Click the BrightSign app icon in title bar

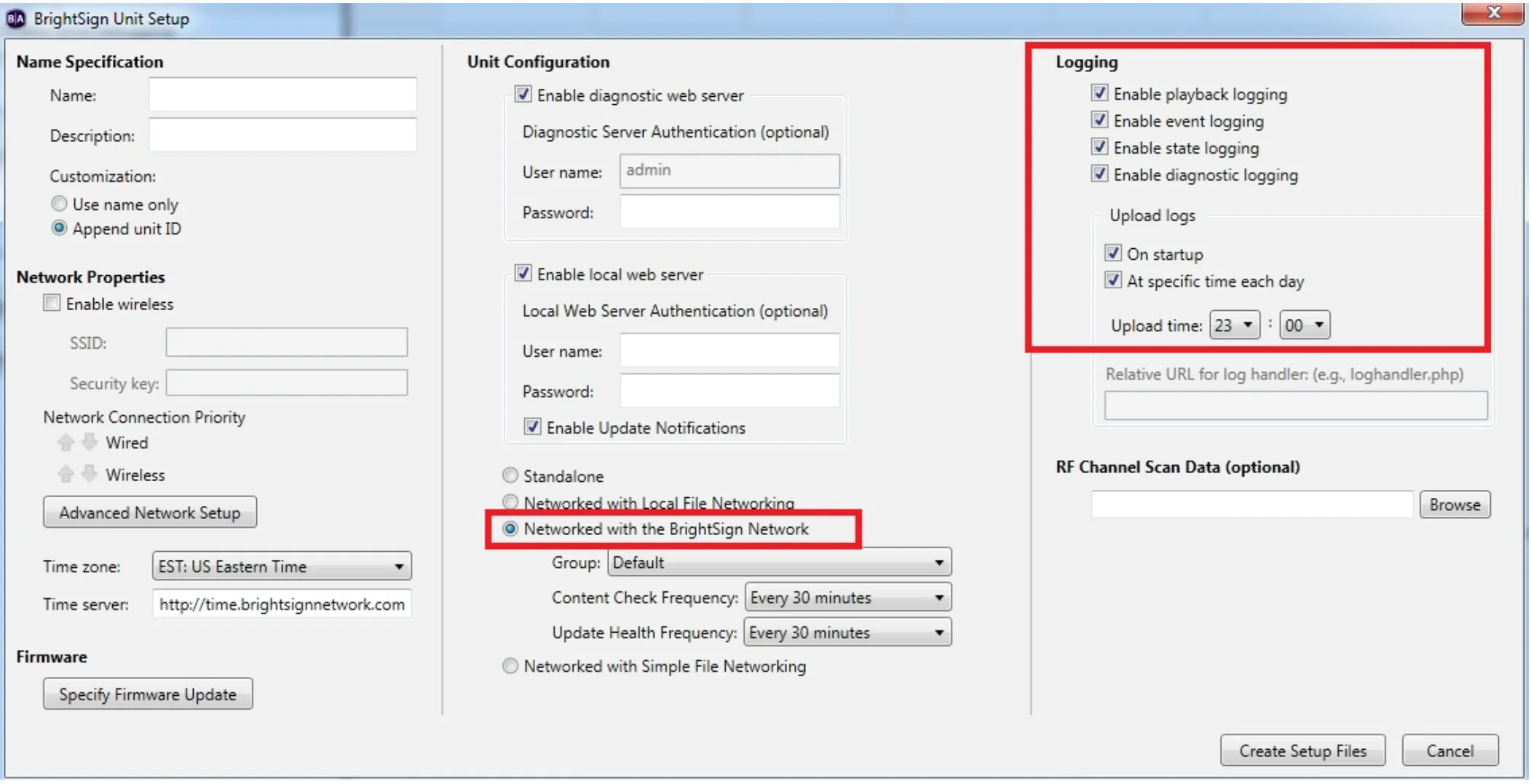[15, 19]
